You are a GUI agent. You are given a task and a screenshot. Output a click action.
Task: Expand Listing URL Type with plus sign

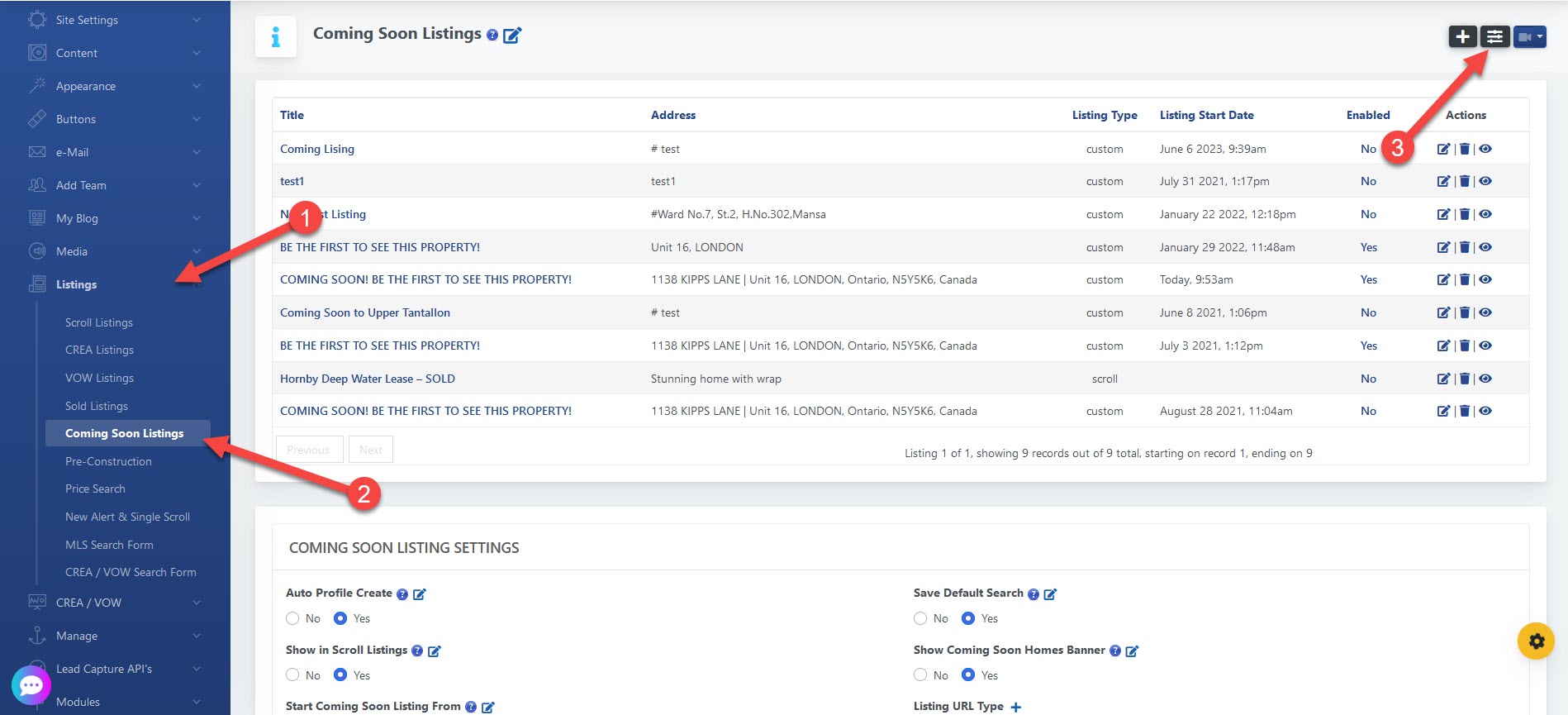pos(1015,707)
